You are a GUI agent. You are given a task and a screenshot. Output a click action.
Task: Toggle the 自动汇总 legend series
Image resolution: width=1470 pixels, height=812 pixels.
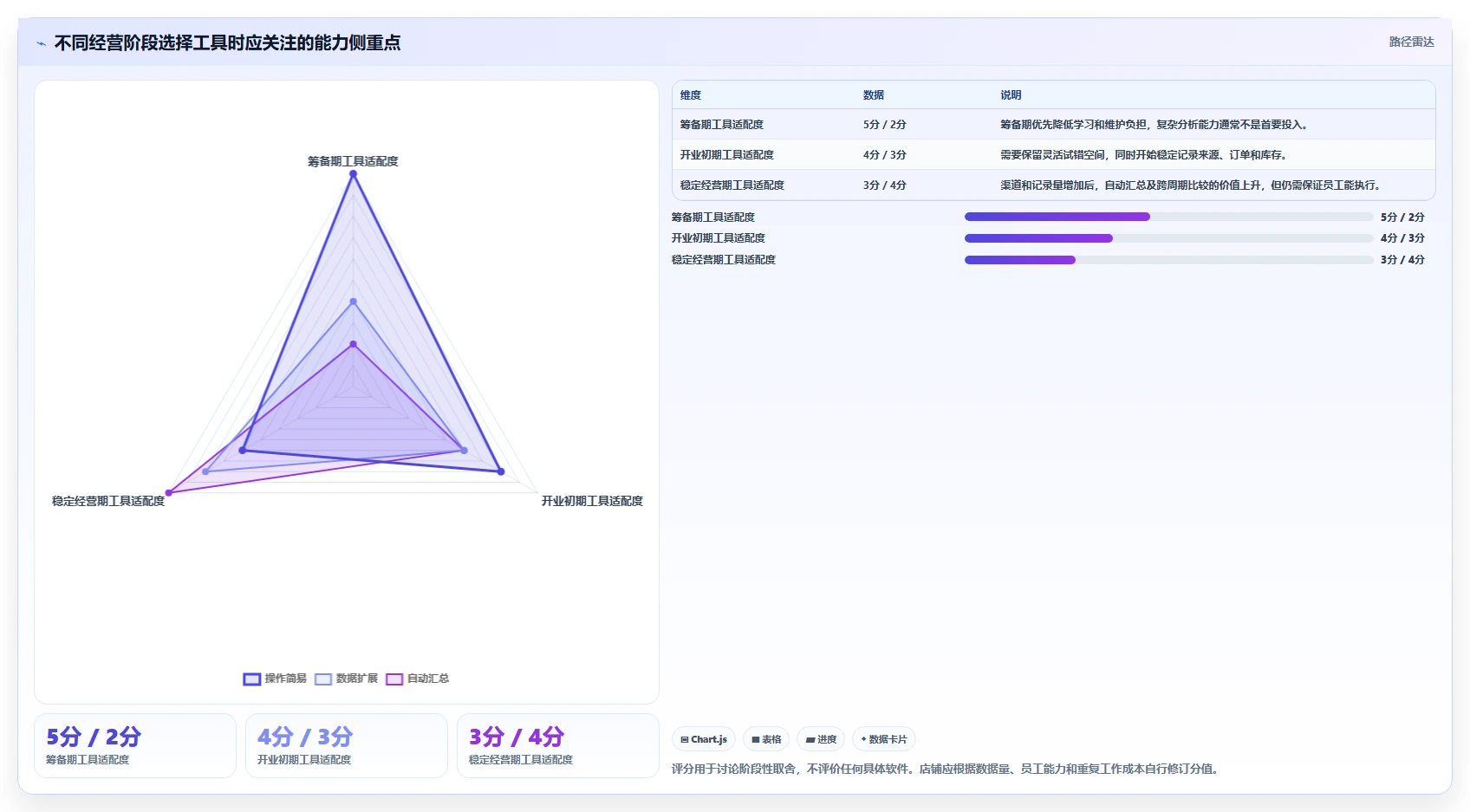click(418, 679)
